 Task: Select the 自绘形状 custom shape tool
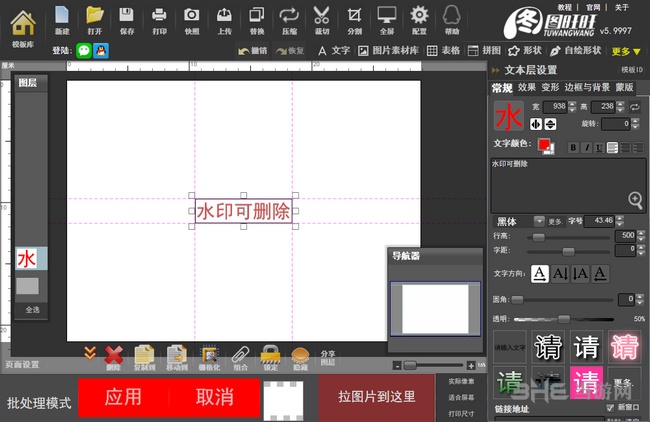coord(576,51)
